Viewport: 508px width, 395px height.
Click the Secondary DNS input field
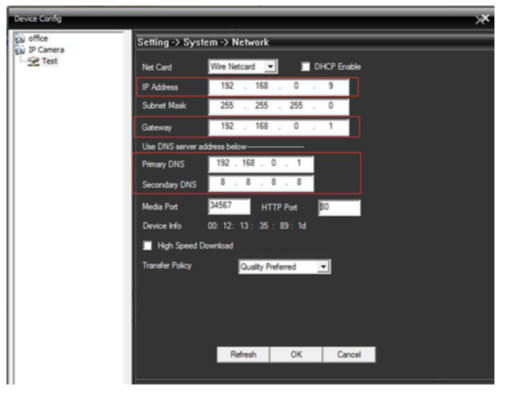(x=261, y=183)
